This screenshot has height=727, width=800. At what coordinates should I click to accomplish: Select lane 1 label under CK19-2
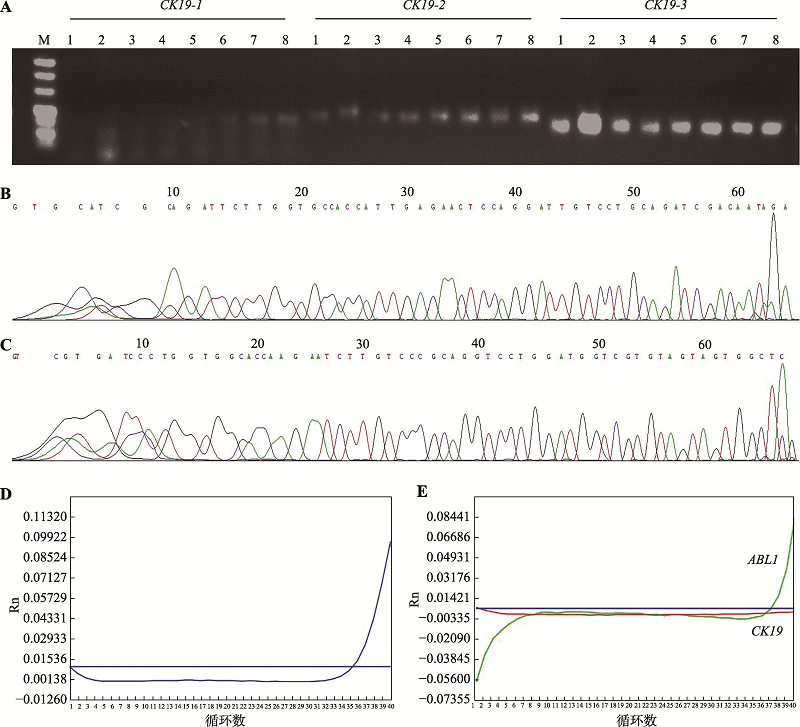(316, 40)
